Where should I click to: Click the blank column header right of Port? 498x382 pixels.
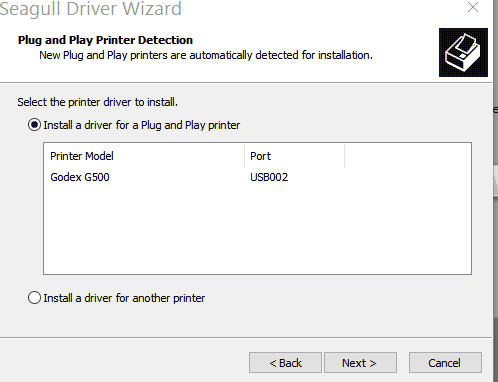click(408, 156)
